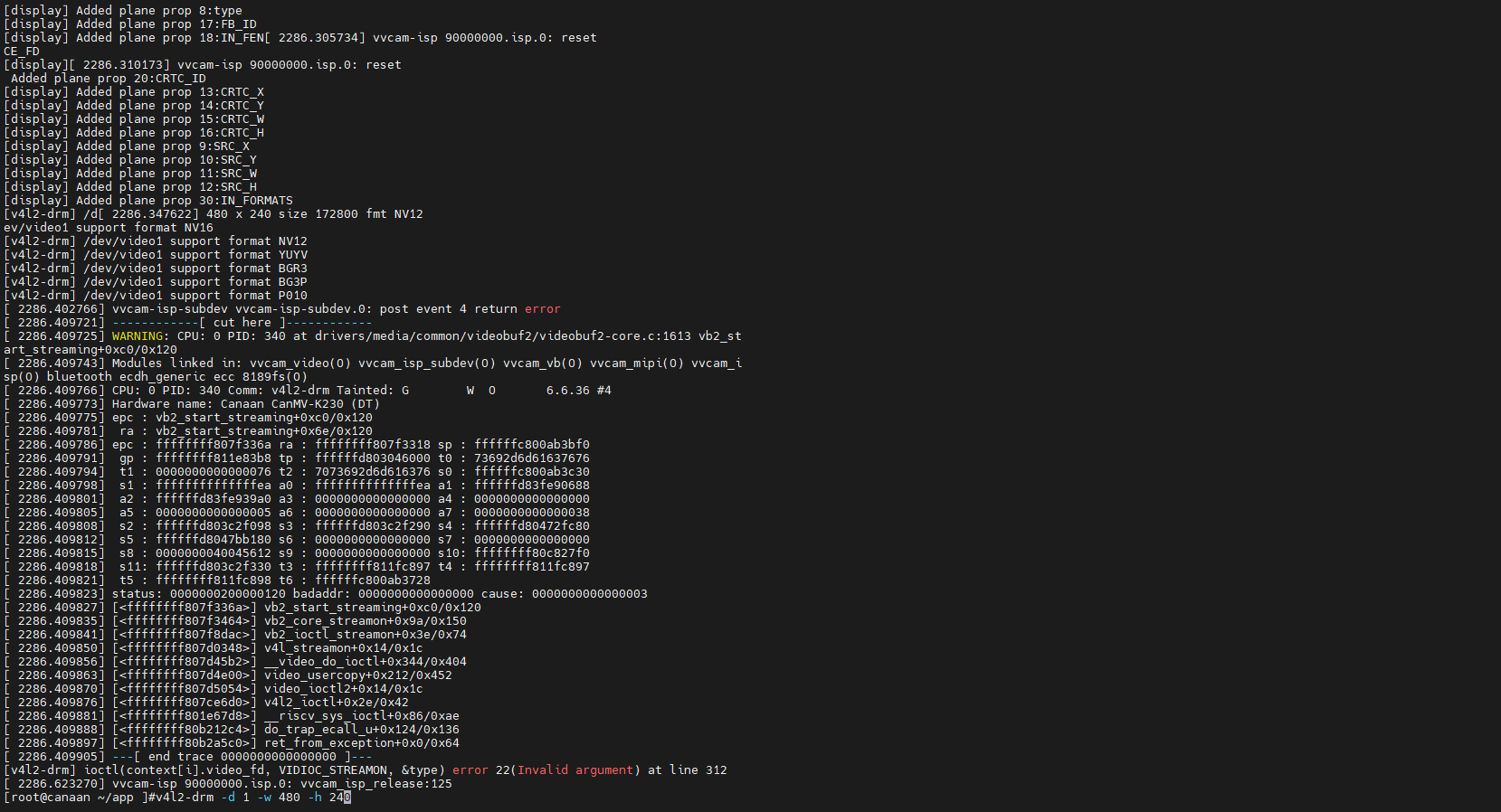Click the terminal cursor at the command prompt end

click(x=347, y=798)
